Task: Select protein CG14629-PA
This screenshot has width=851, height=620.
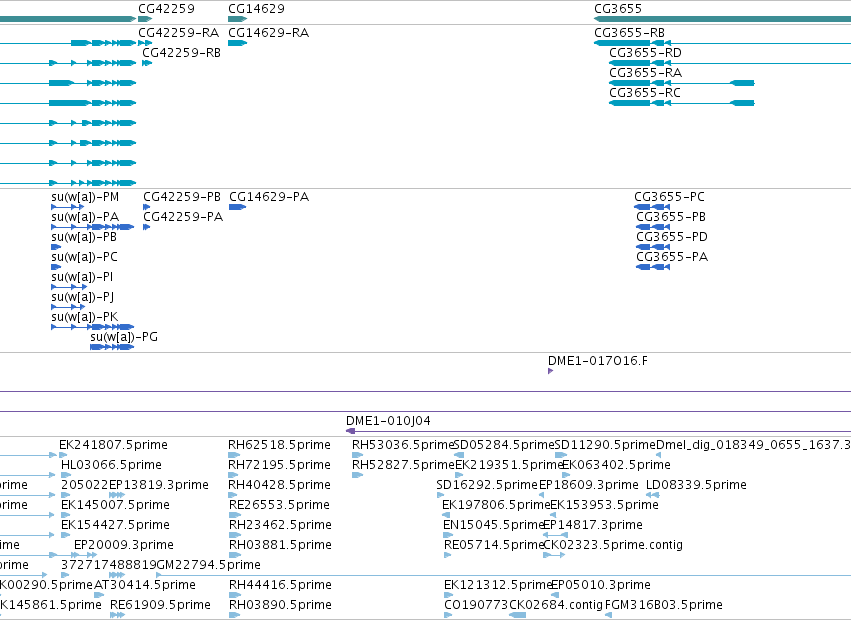Action: [x=269, y=197]
